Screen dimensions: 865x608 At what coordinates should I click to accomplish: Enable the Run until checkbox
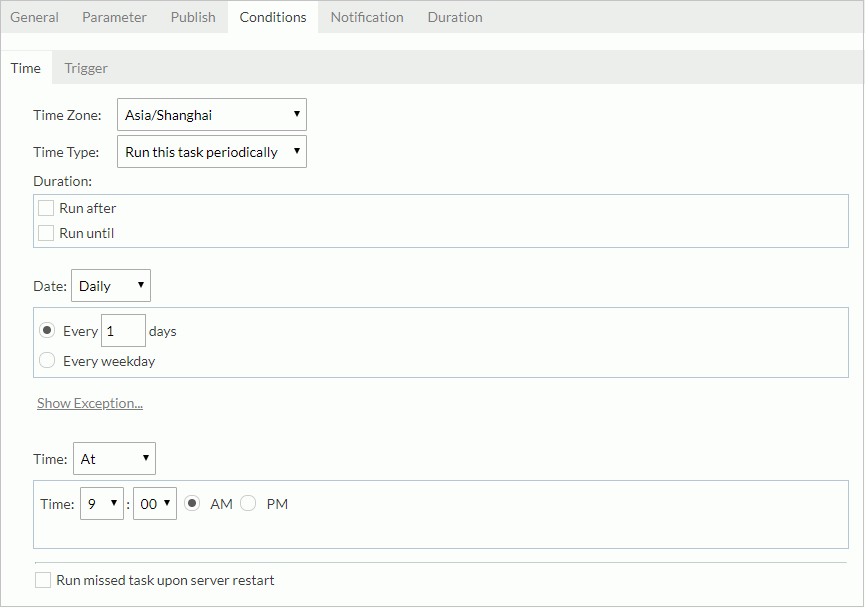[x=46, y=233]
